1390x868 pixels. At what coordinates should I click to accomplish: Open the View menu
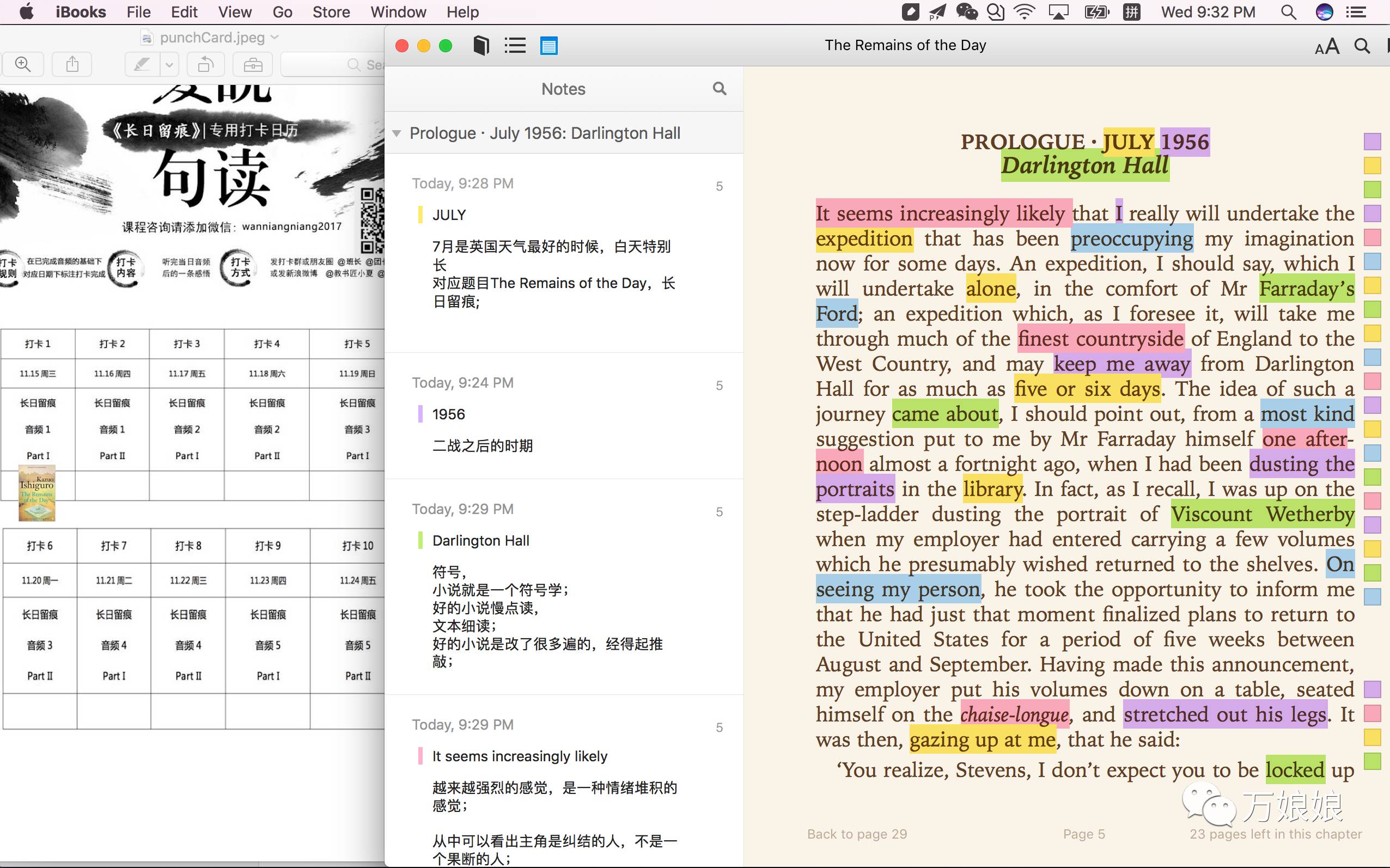click(x=234, y=12)
